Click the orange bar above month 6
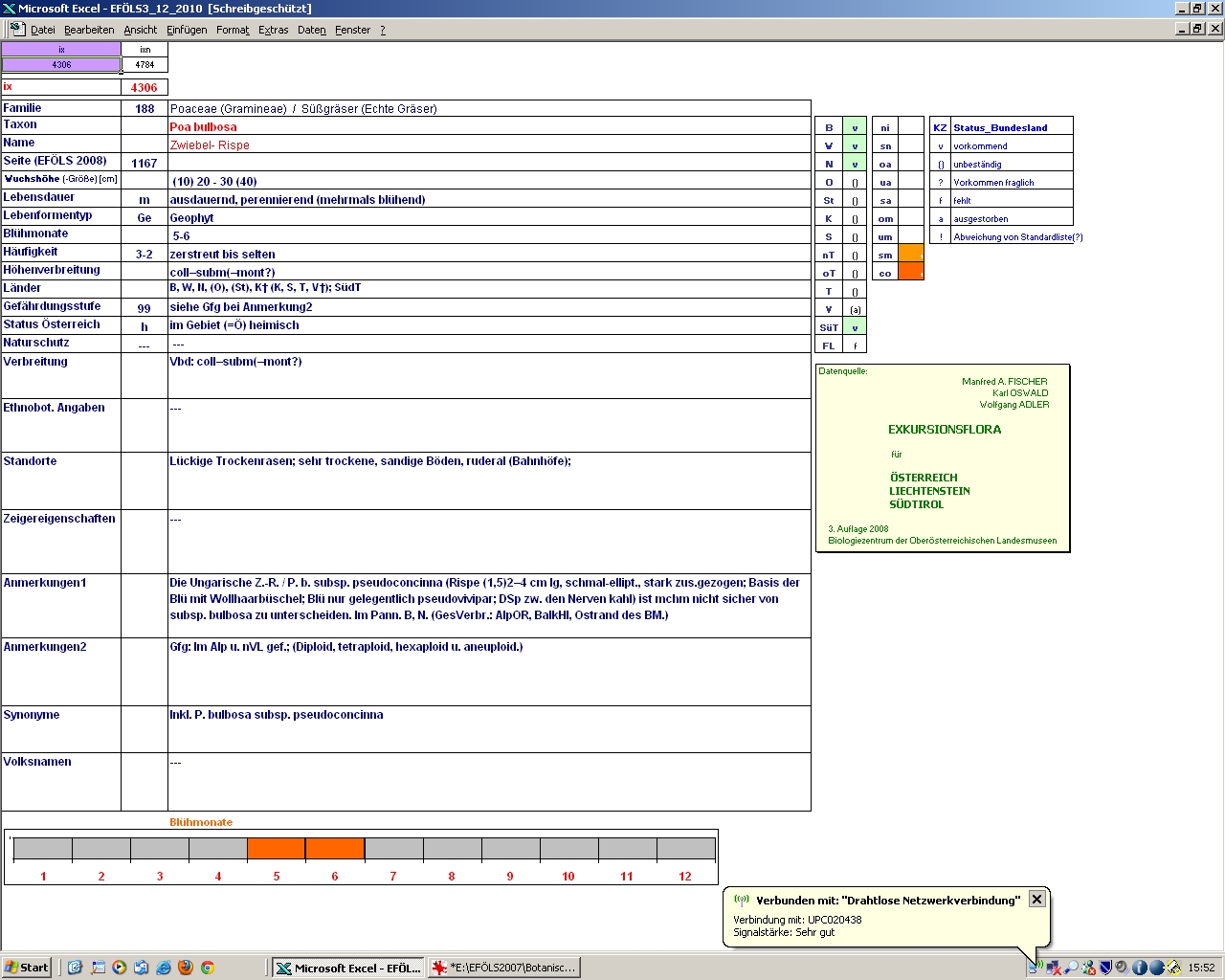The height and width of the screenshot is (980, 1225). point(335,848)
